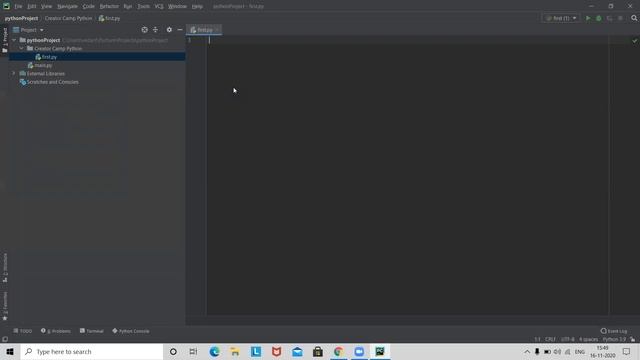
Task: Open the Window menu
Action: [178, 6]
